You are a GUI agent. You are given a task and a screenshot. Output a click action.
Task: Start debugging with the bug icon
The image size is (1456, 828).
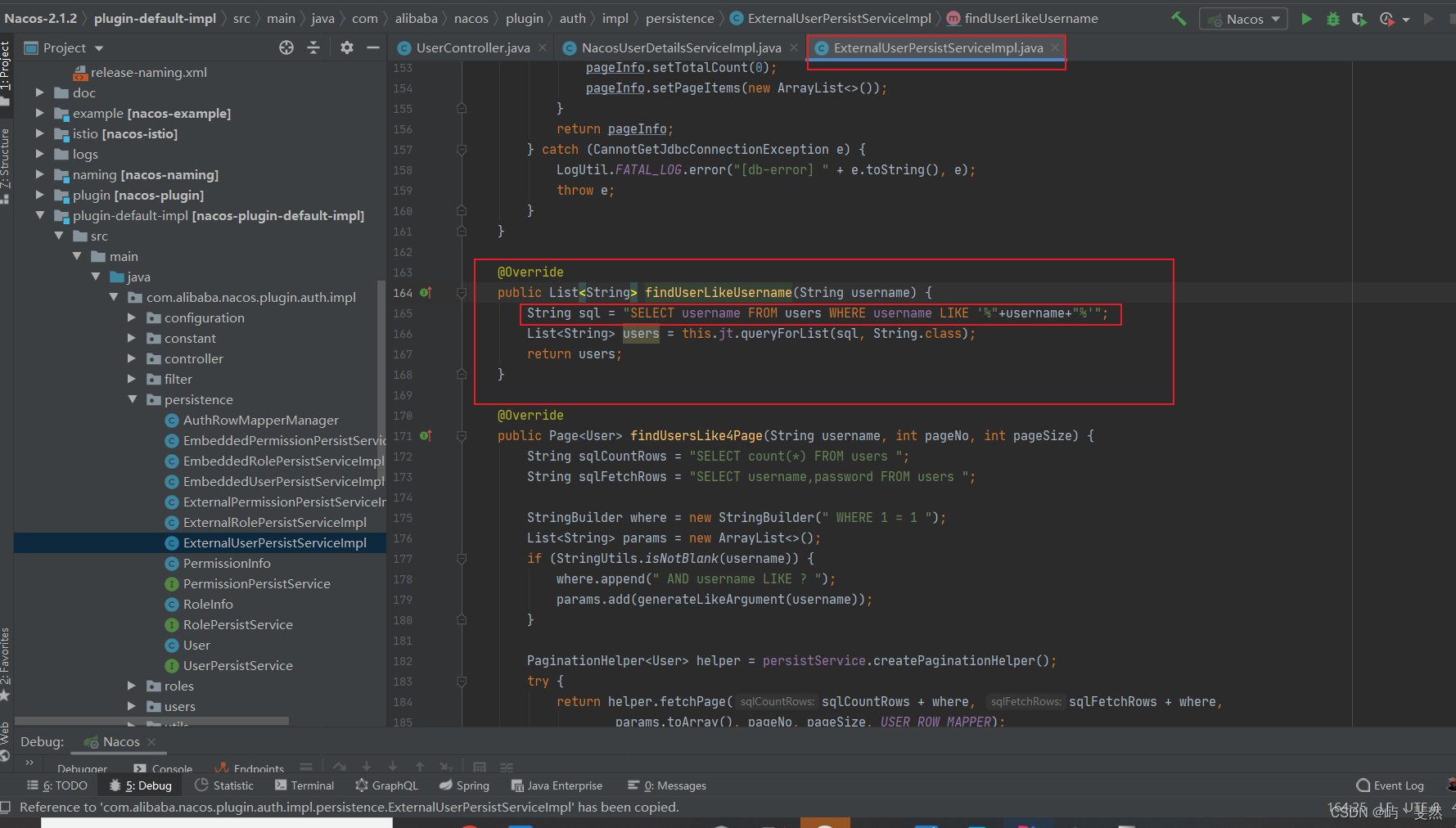(x=1332, y=18)
